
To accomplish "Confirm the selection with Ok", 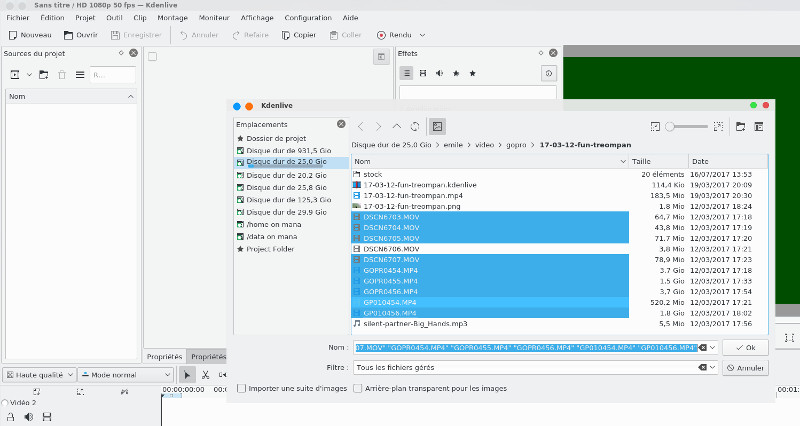I will [x=745, y=347].
